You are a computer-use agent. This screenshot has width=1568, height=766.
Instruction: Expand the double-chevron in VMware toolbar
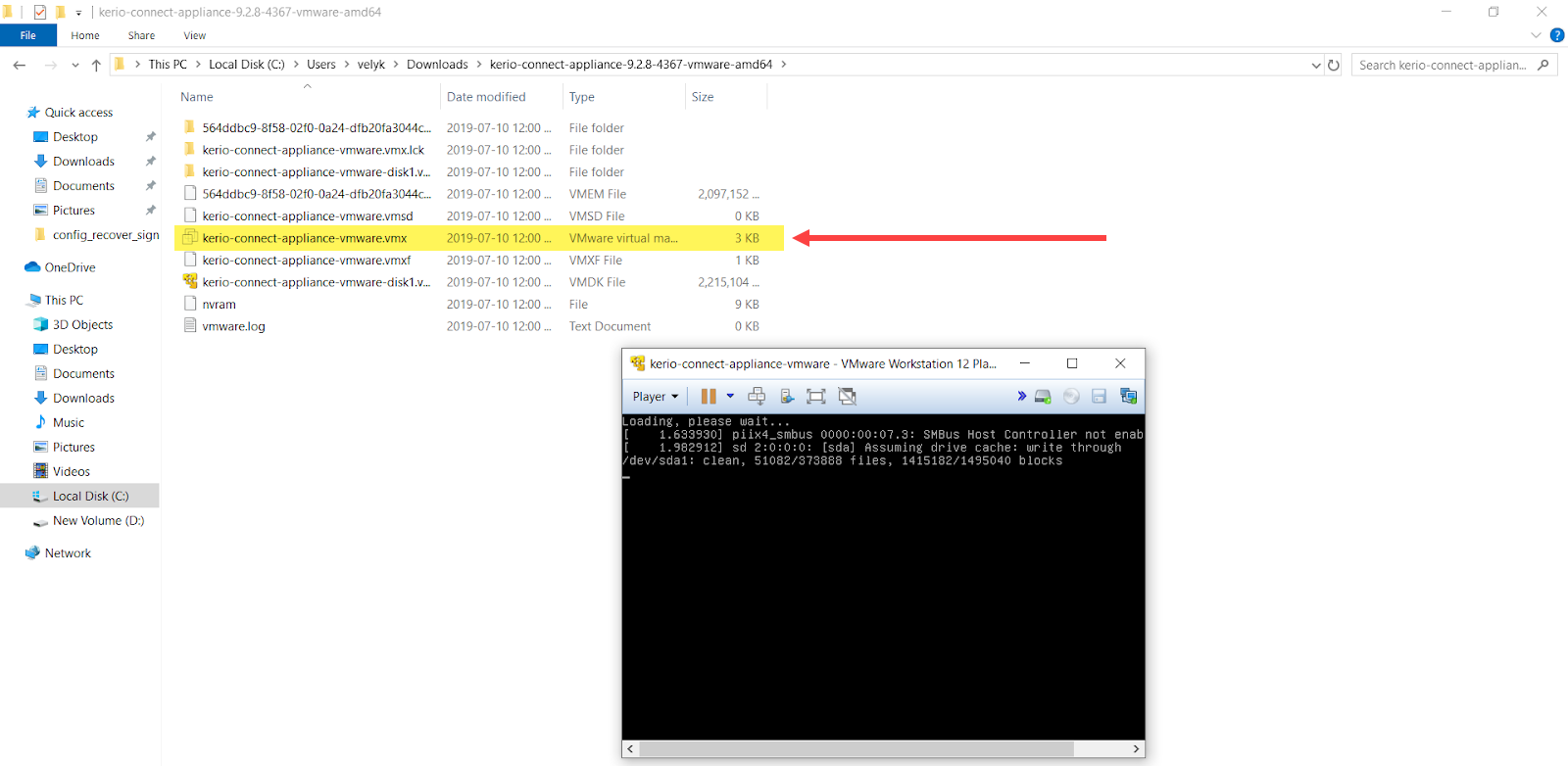pos(1021,396)
